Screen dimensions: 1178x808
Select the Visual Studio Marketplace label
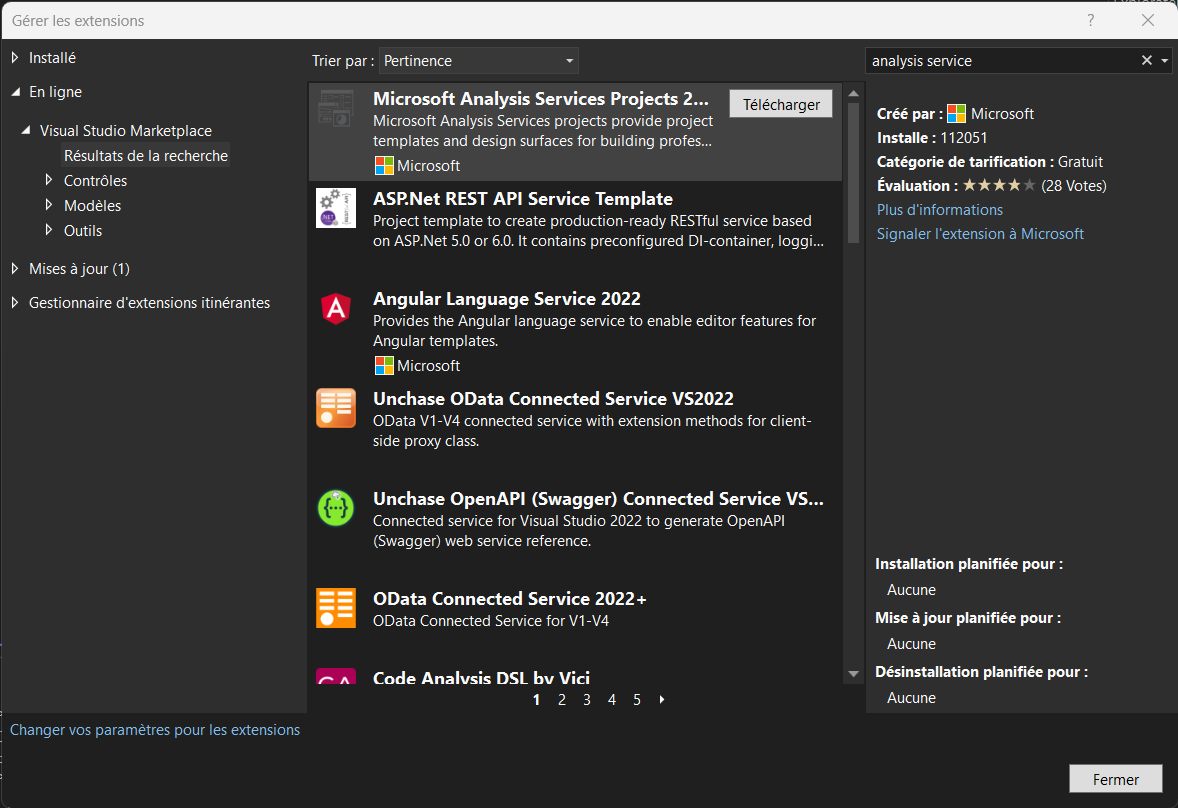tap(126, 131)
